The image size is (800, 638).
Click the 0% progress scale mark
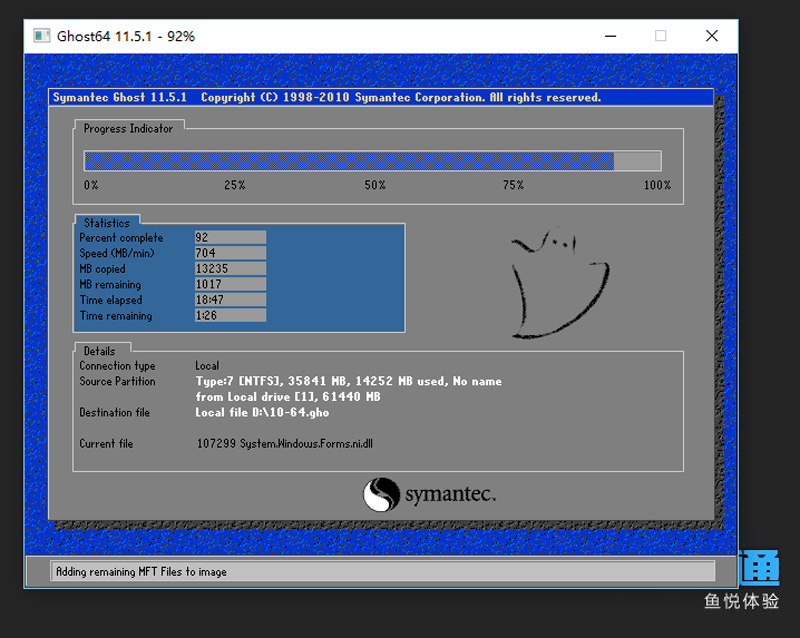[x=91, y=185]
